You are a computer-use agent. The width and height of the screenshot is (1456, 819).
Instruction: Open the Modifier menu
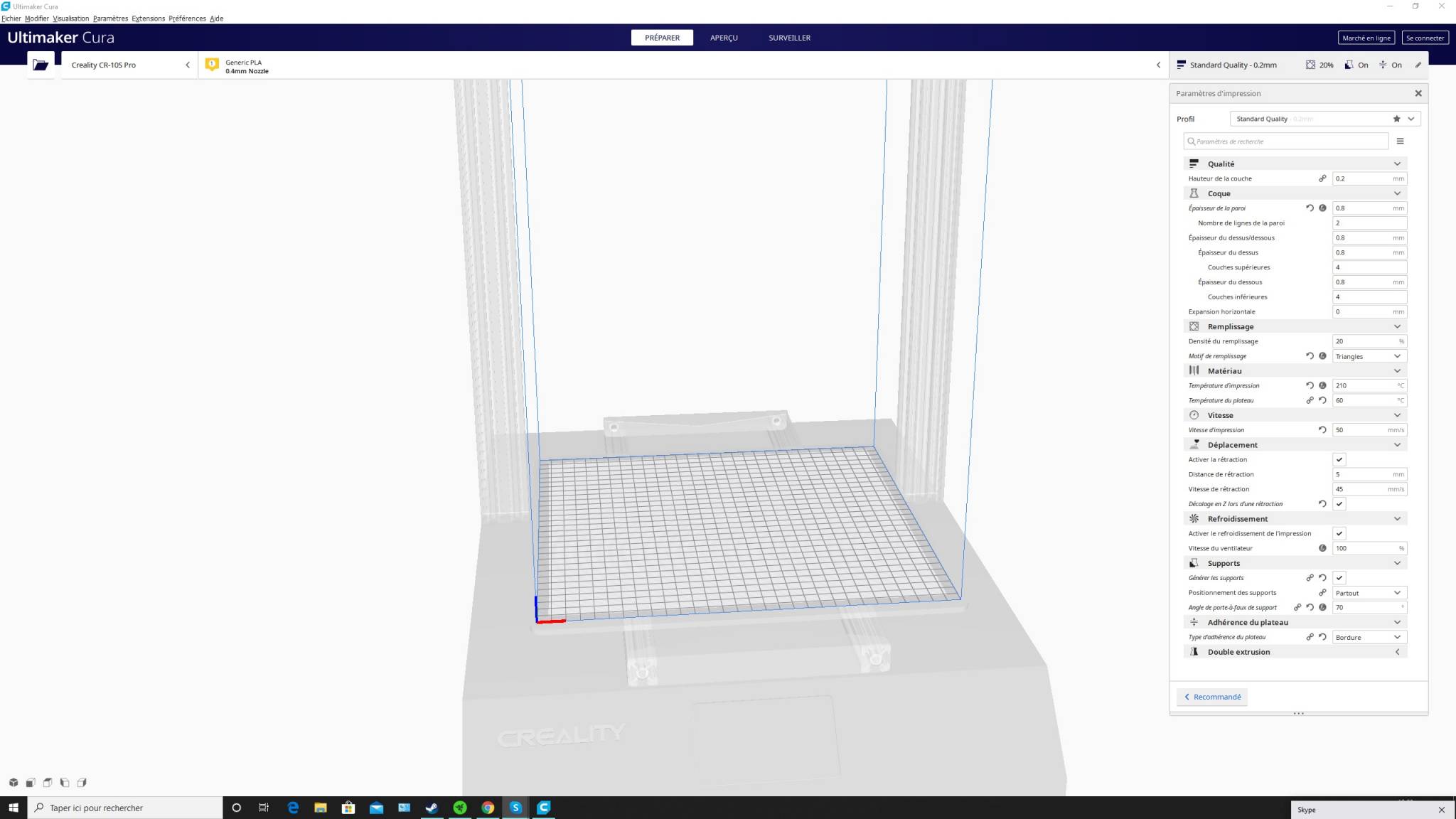click(37, 18)
